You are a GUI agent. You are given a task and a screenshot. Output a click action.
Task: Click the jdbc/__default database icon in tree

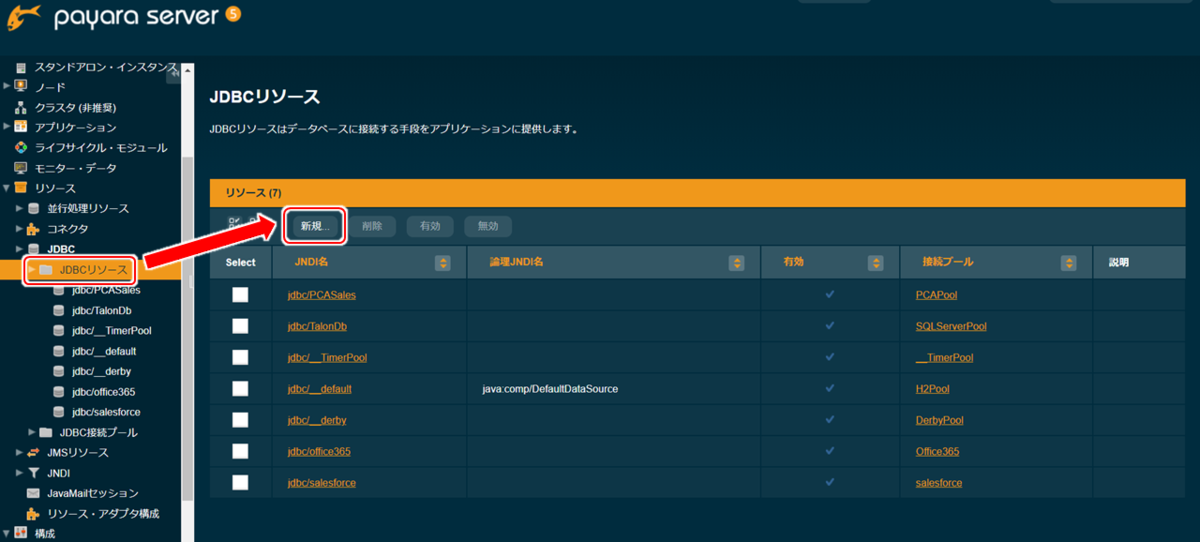[x=58, y=351]
